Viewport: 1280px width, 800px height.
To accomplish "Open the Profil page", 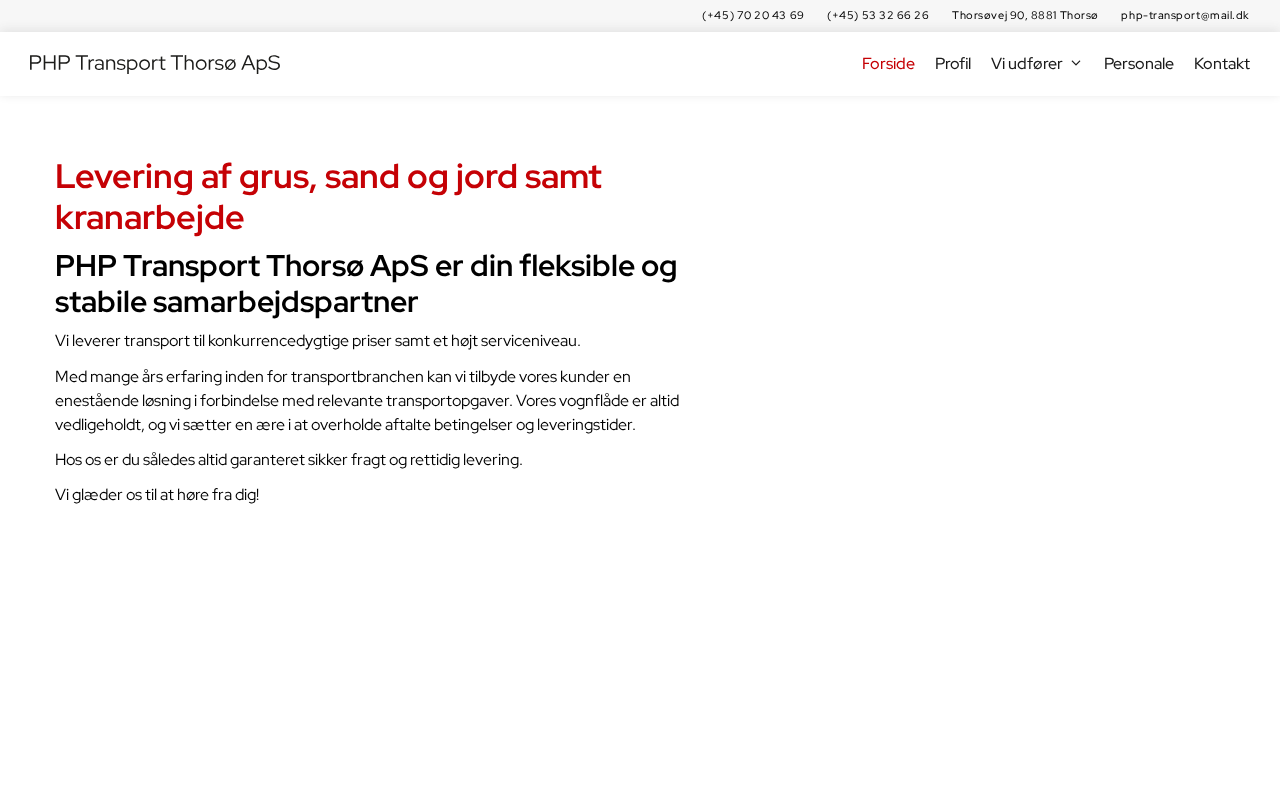I will tap(953, 64).
